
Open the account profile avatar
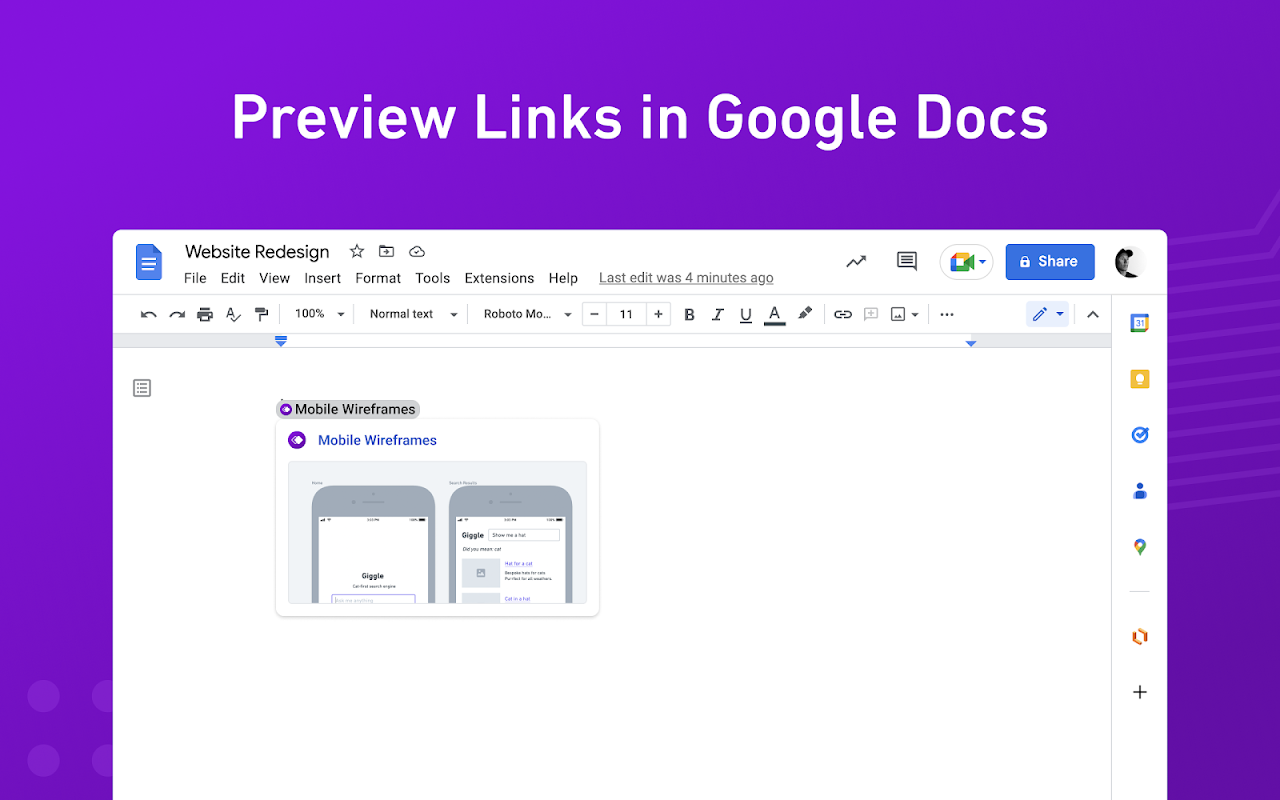coord(1130,262)
